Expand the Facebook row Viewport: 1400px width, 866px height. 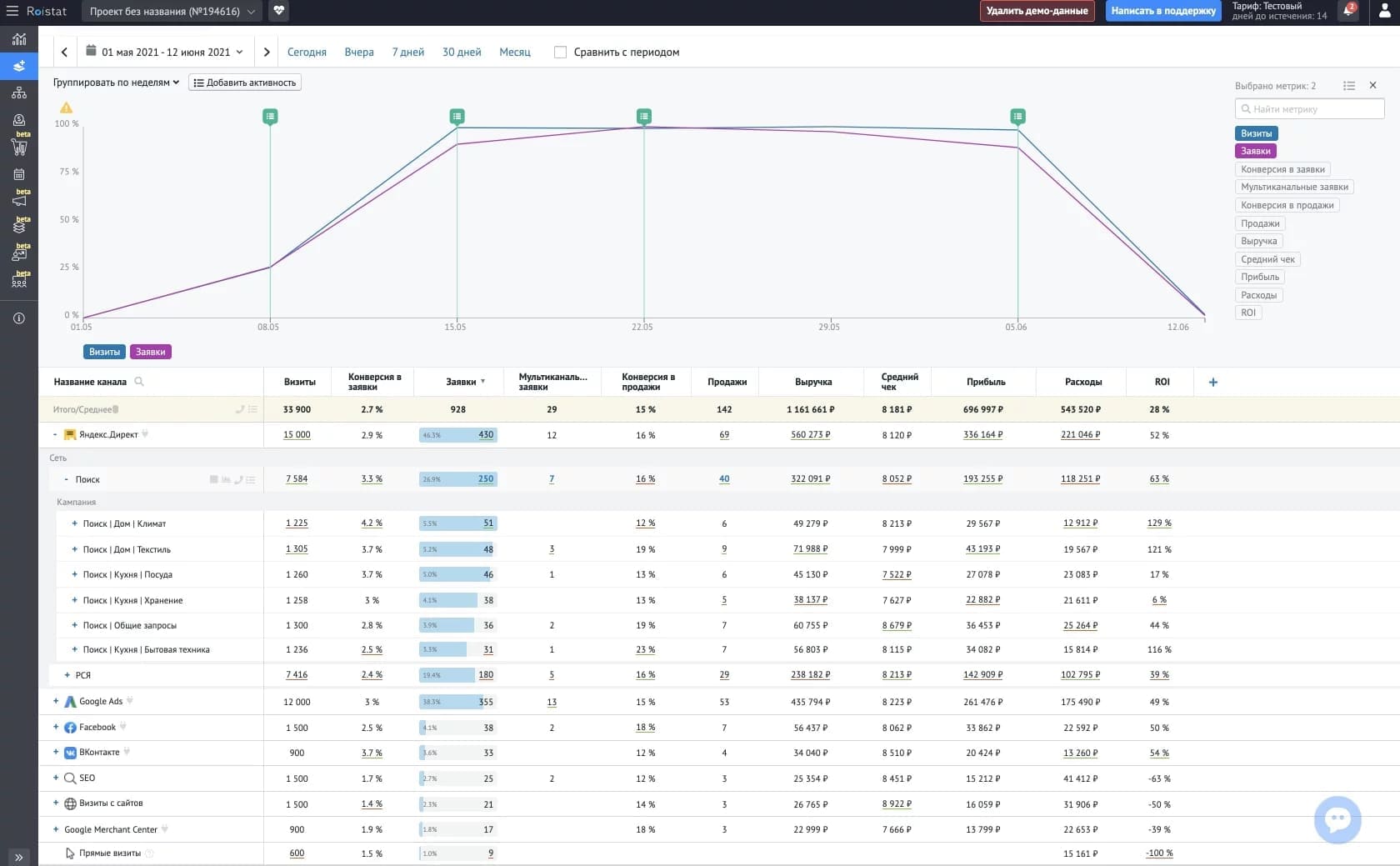click(x=56, y=727)
